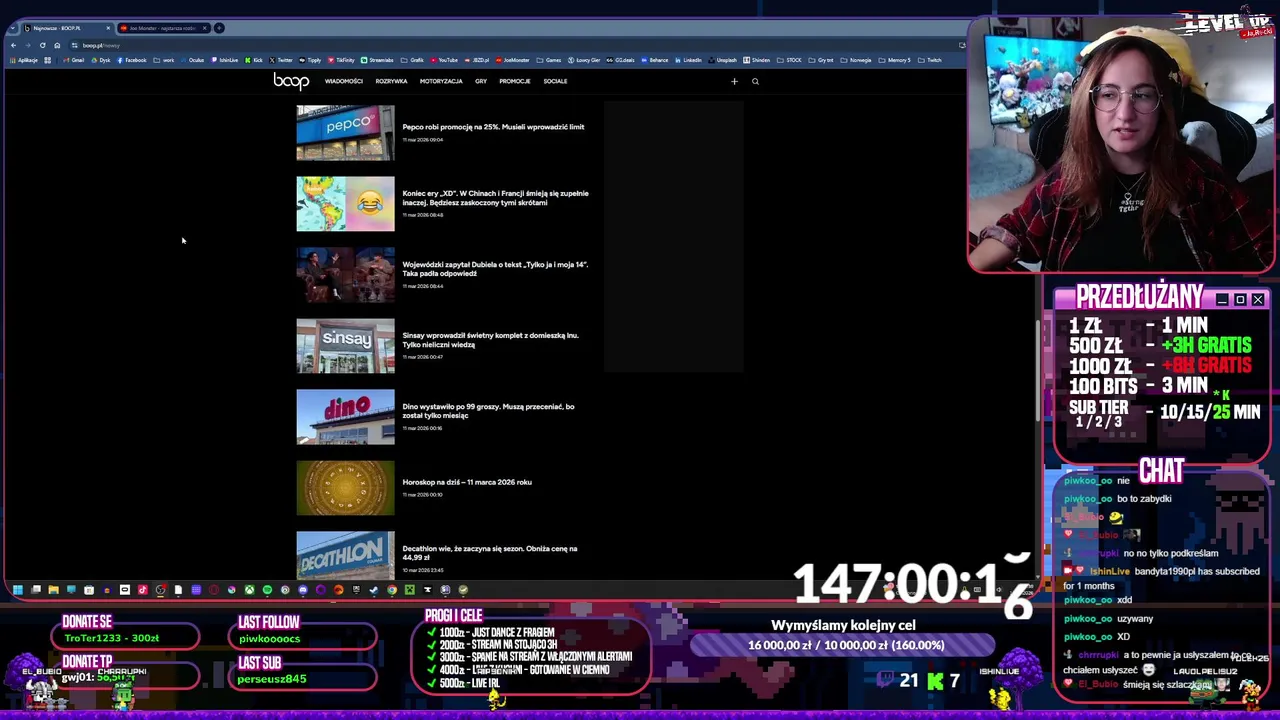Go back with browser back arrow

[13, 45]
